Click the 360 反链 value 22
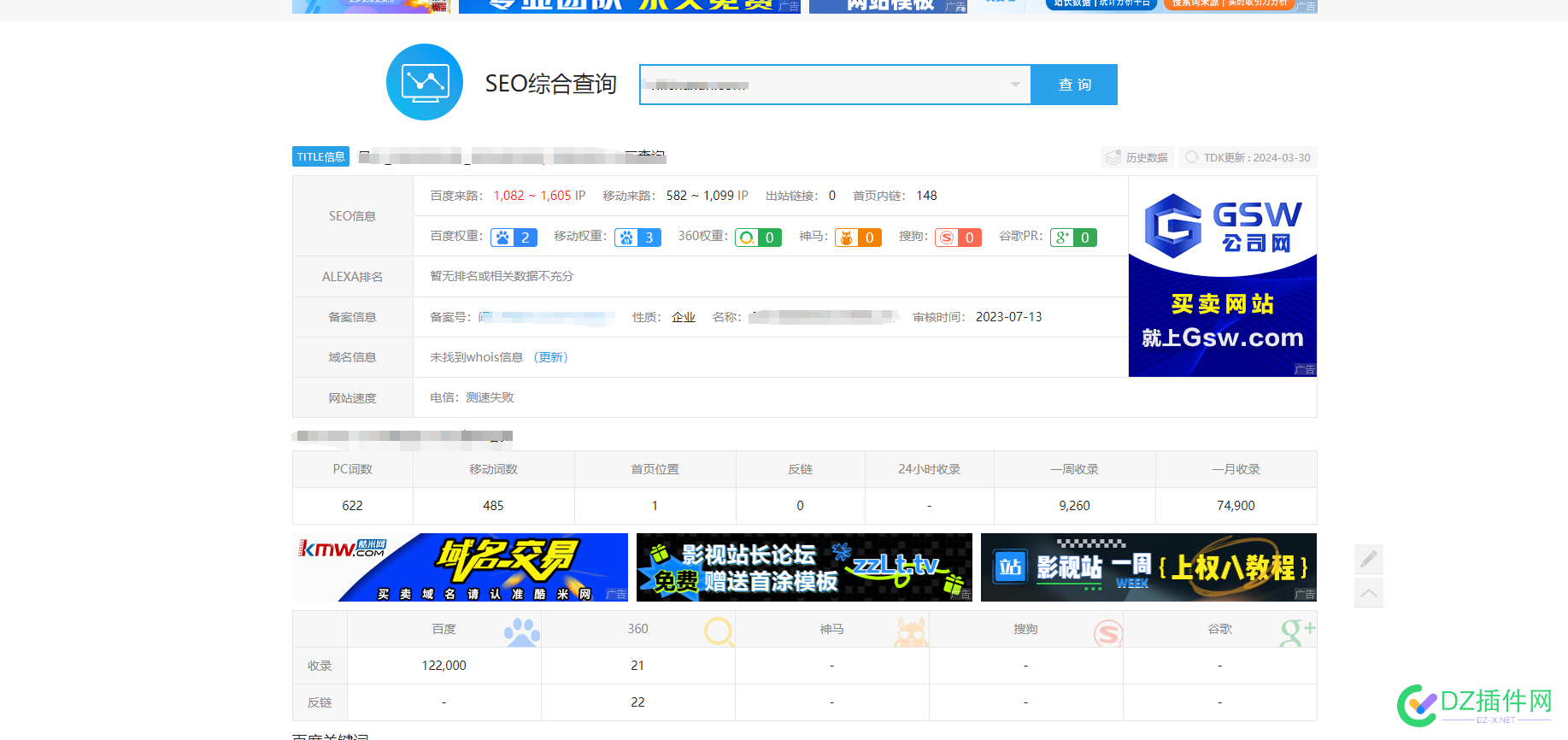 [637, 702]
